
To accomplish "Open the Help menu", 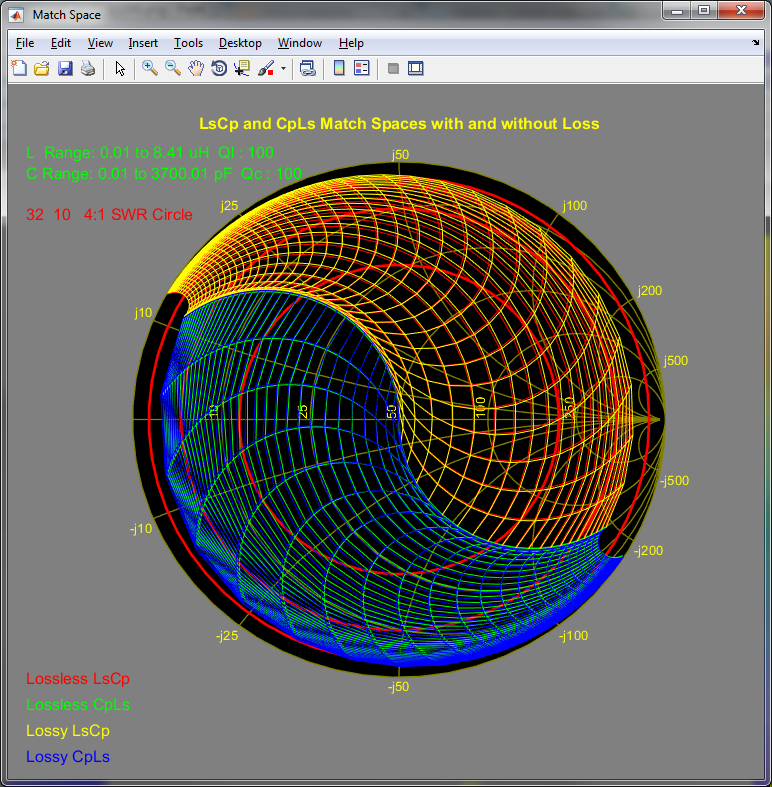I will 351,43.
